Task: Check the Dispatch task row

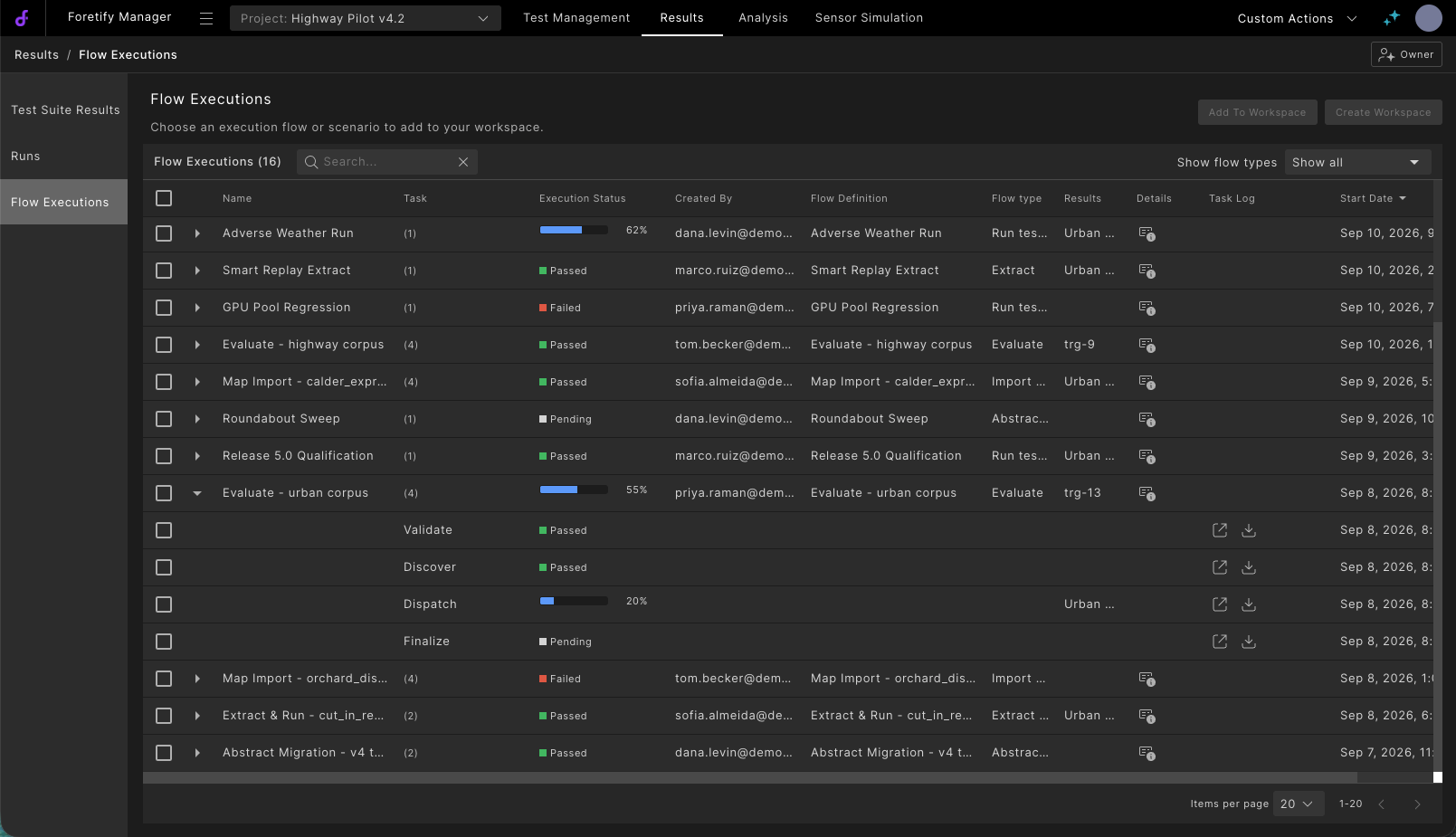Action: (x=164, y=604)
